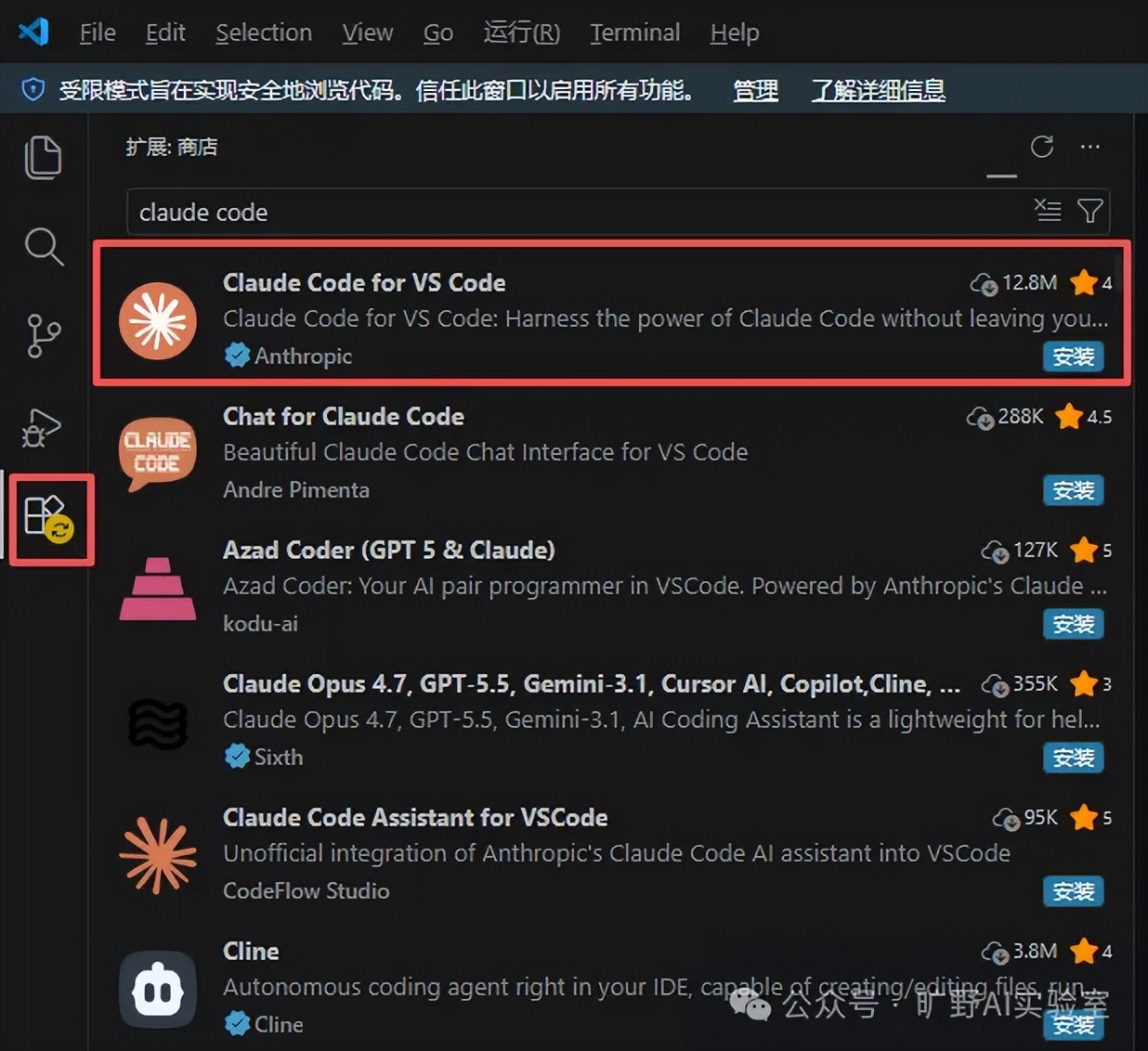Click the Claude Code Assistant starburst icon
This screenshot has height=1051, width=1148.
tap(158, 856)
